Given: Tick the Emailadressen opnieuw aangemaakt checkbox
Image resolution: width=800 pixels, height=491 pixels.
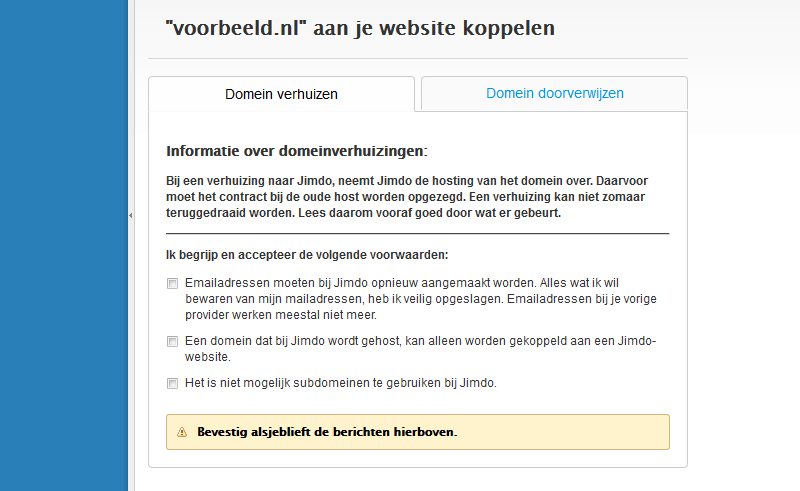Looking at the screenshot, I should (x=172, y=283).
